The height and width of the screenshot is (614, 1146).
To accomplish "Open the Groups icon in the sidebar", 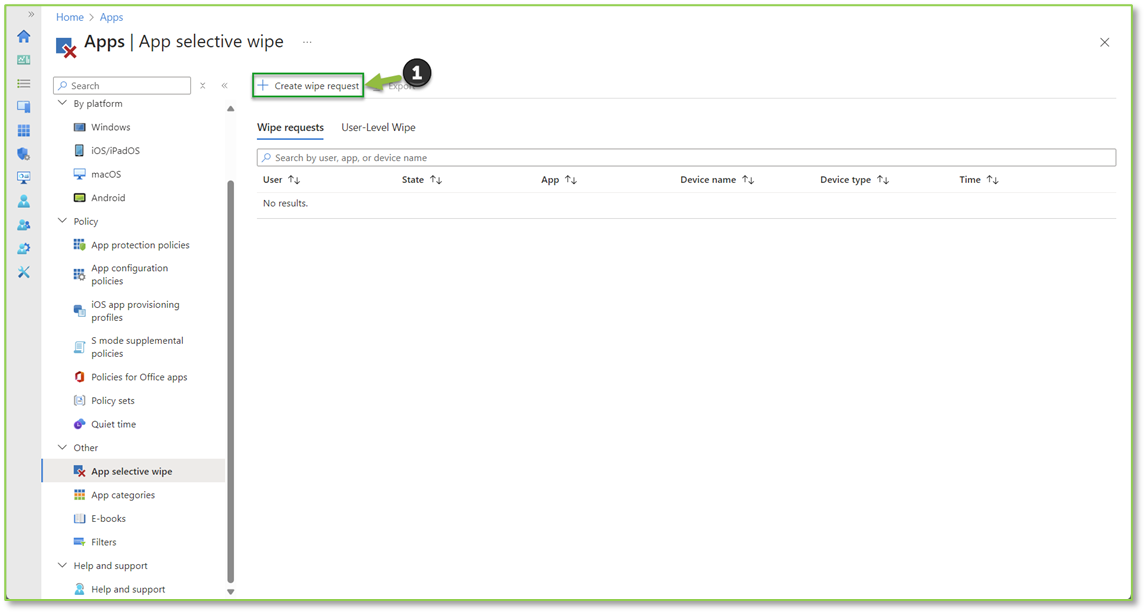I will [24, 224].
